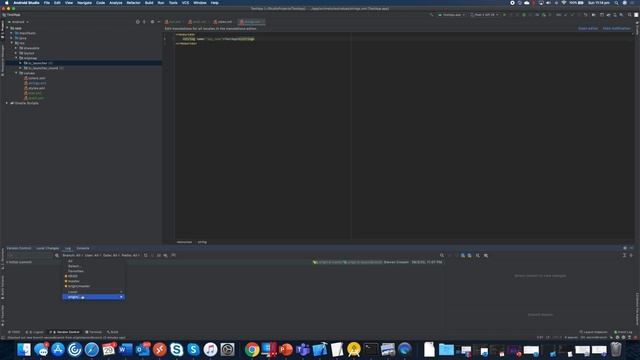This screenshot has width=640, height=360.
Task: Hide the Project panel with minus icon
Action: pyautogui.click(x=159, y=22)
